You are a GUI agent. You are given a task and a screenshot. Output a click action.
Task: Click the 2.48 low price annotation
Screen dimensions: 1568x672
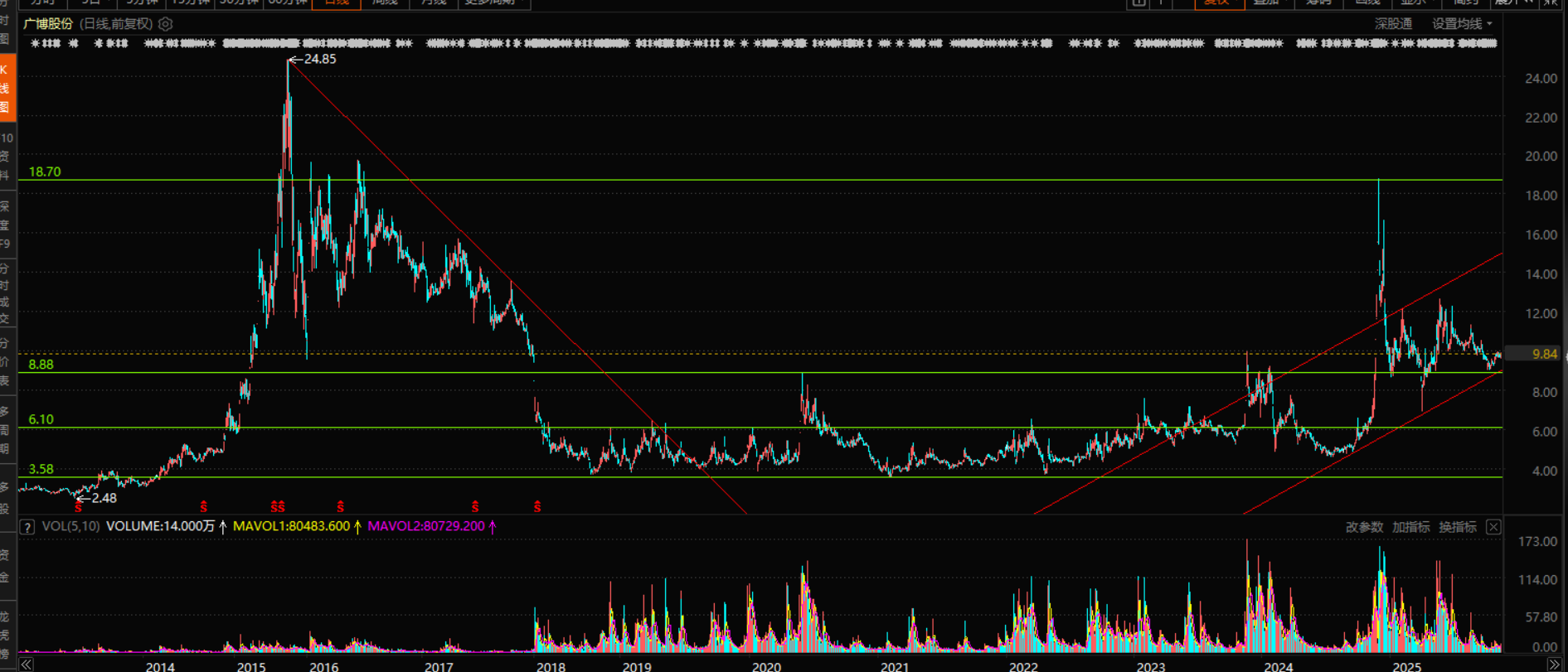(104, 498)
